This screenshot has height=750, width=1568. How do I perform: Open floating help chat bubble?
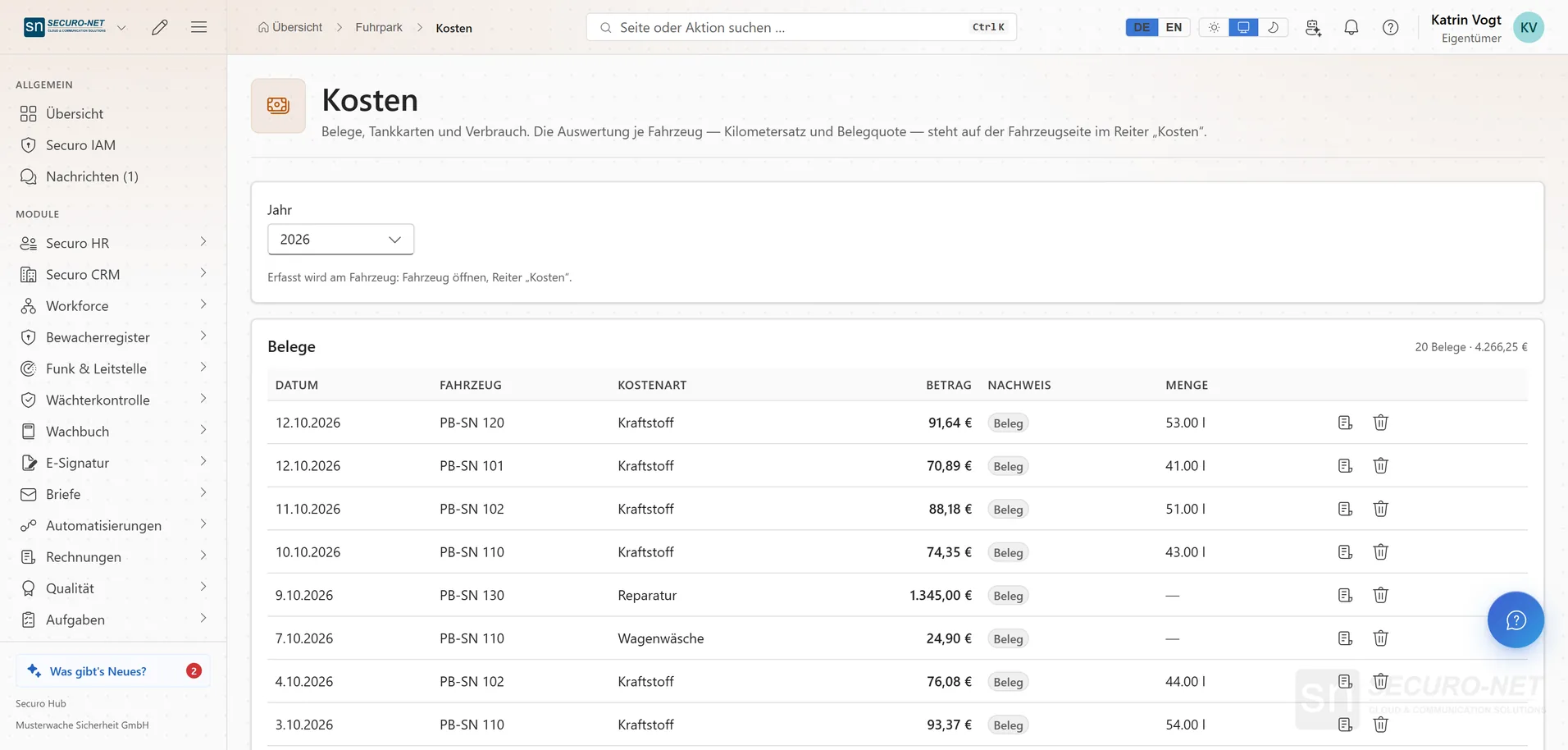click(1516, 620)
